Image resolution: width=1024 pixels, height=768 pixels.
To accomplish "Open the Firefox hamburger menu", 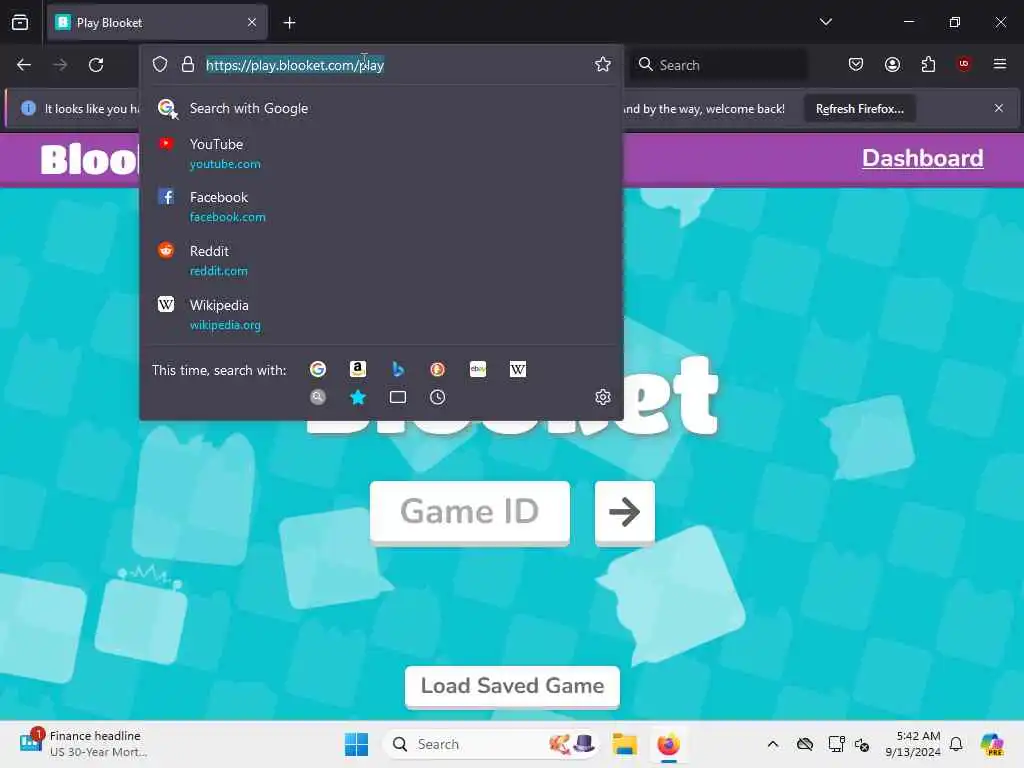I will tap(1000, 64).
